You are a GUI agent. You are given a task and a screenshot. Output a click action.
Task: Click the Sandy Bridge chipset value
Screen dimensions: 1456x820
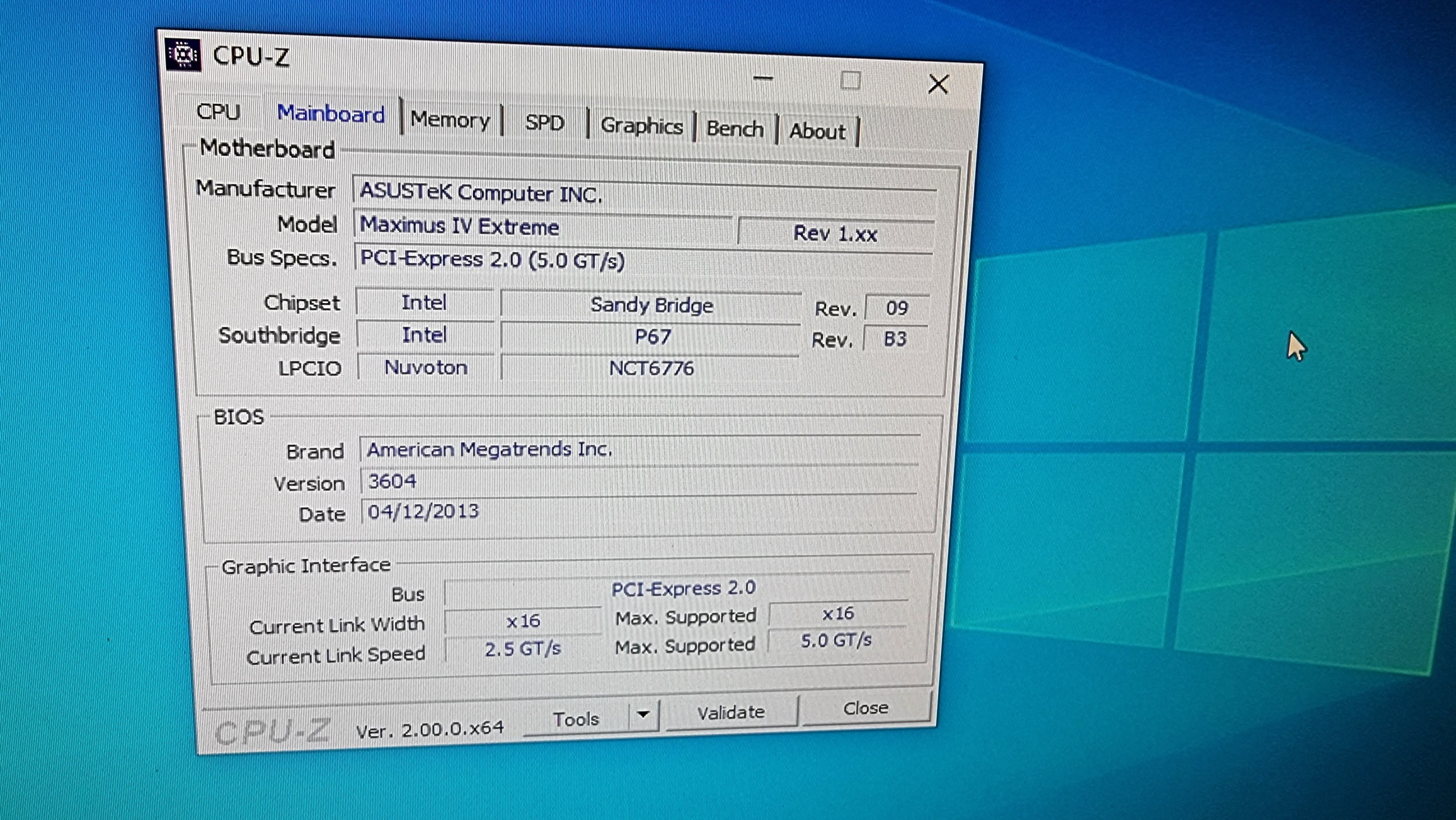652,306
